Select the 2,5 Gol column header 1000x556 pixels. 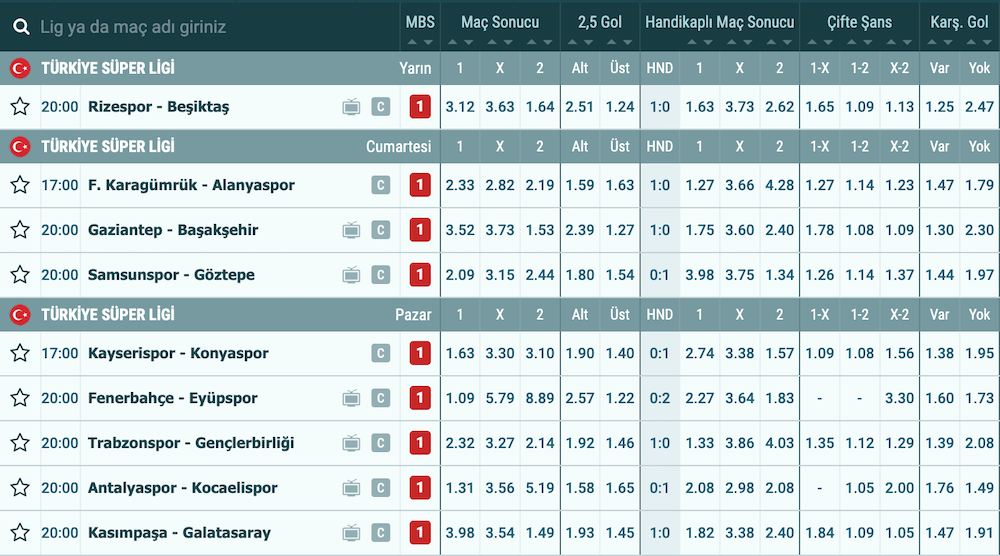(x=599, y=22)
